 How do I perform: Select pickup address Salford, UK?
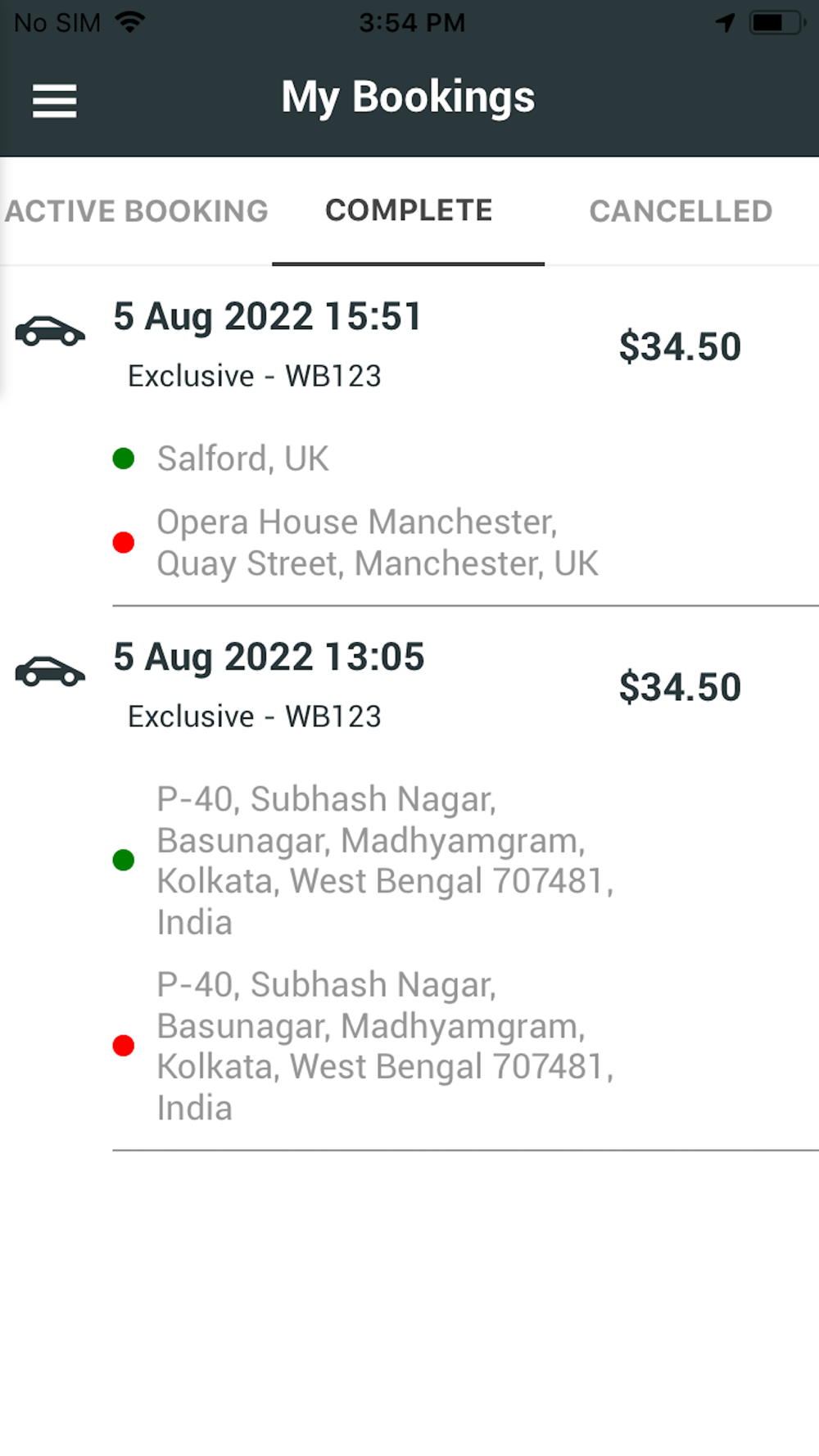click(x=242, y=459)
